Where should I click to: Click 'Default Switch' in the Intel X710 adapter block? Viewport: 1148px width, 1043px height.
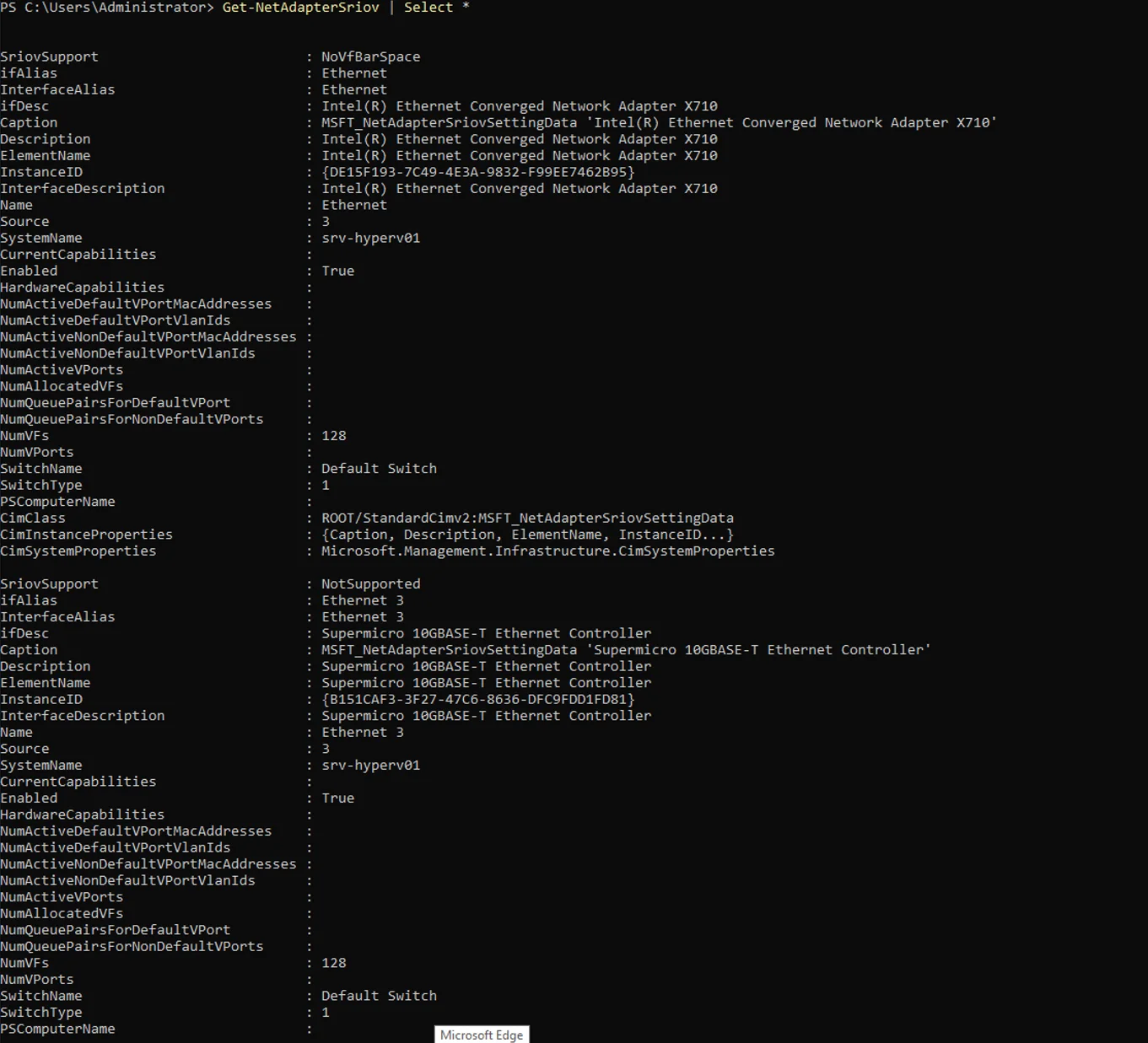point(379,468)
